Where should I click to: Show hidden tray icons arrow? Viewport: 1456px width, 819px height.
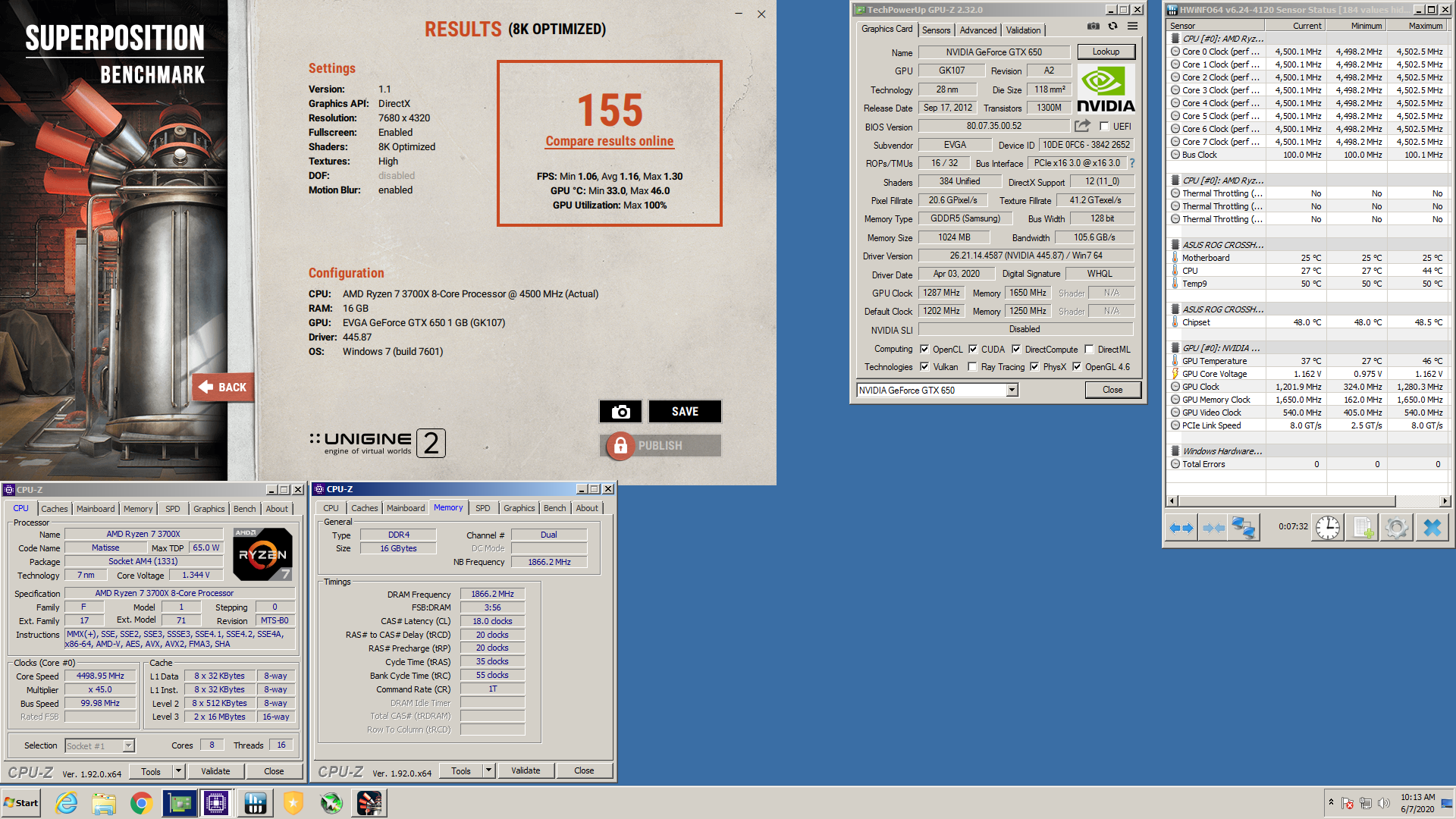[1331, 802]
